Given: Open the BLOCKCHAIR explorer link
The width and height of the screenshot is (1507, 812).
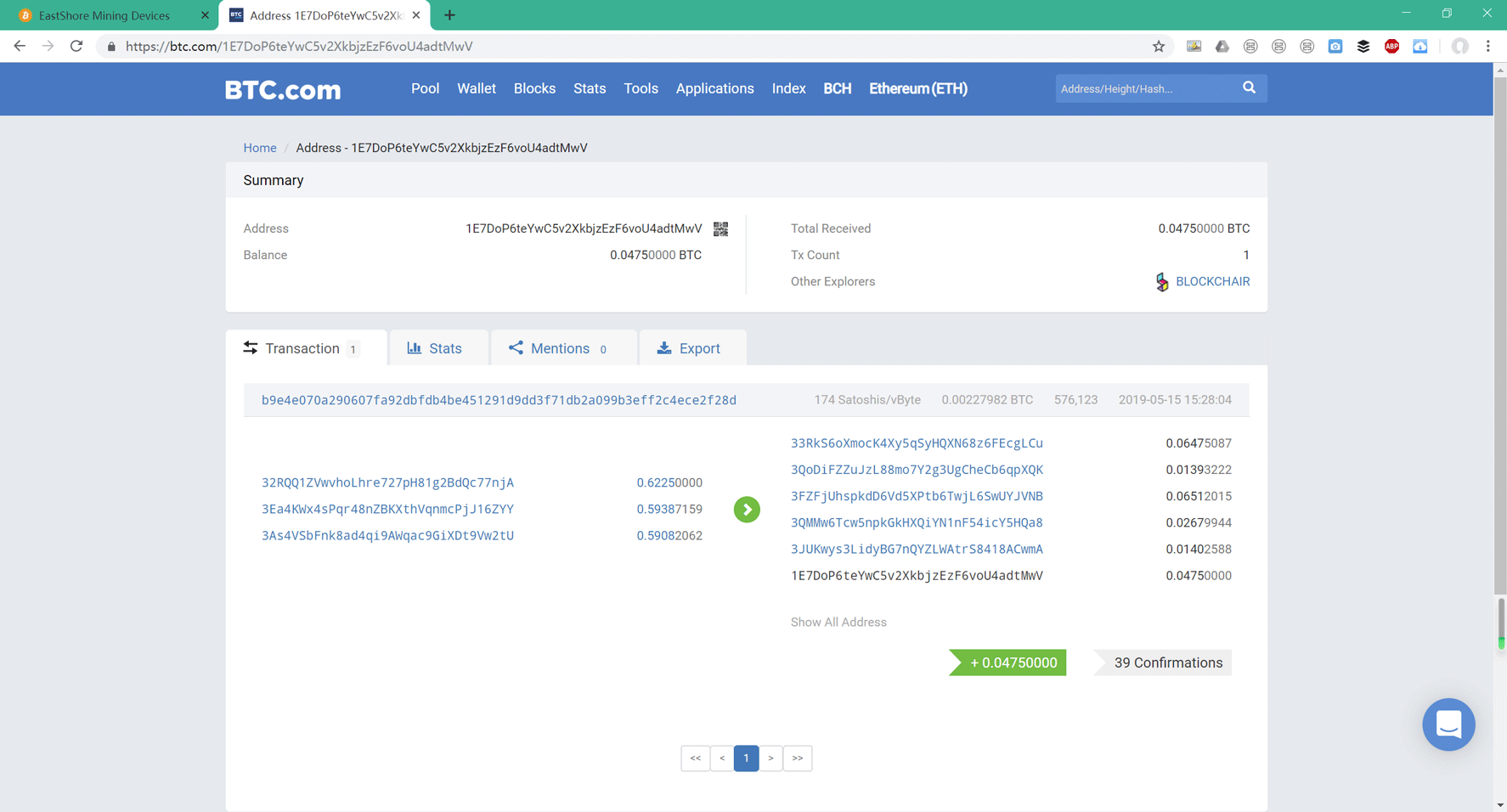Looking at the screenshot, I should (x=1212, y=281).
